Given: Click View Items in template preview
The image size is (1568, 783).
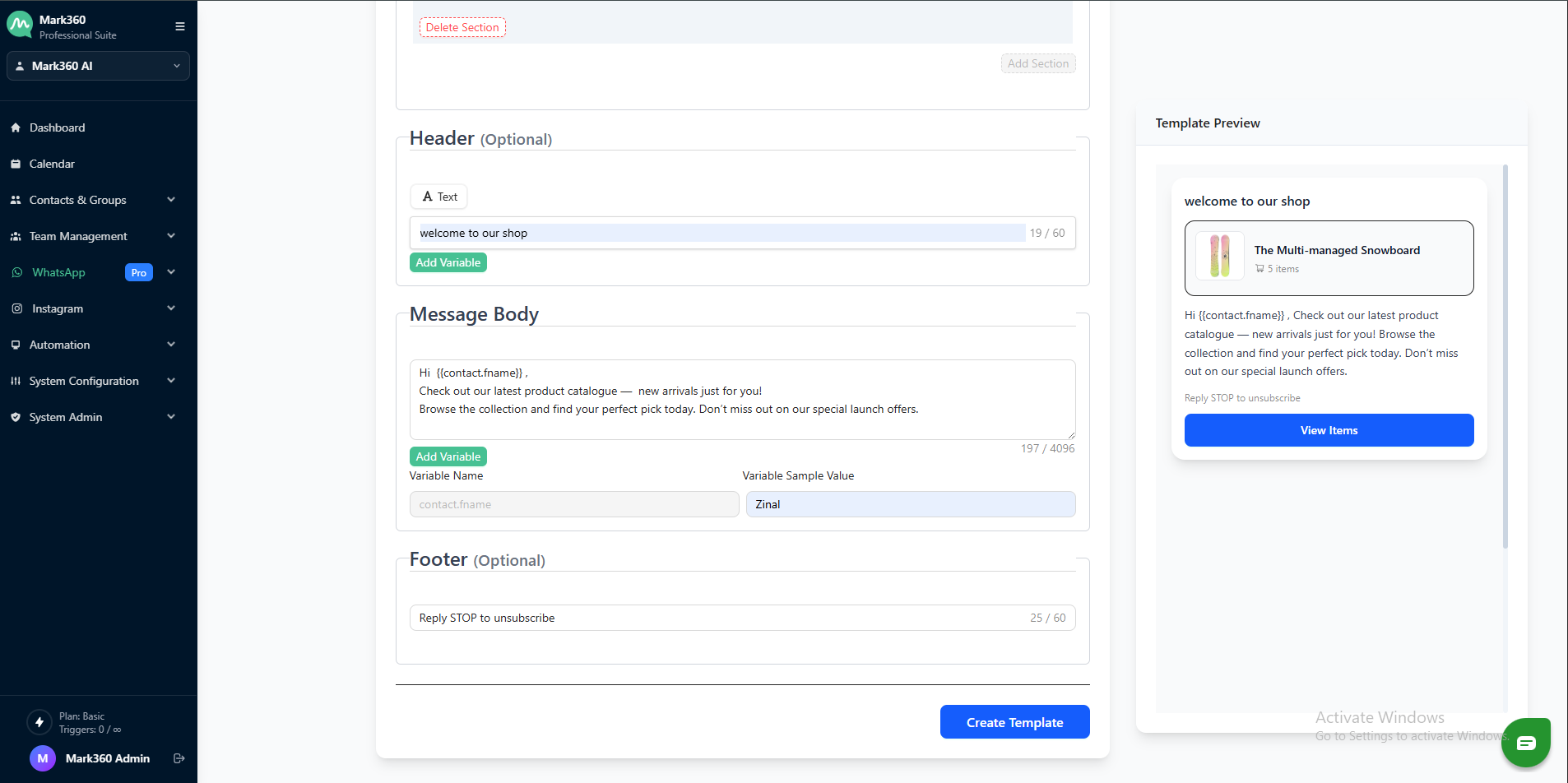Looking at the screenshot, I should [1329, 430].
